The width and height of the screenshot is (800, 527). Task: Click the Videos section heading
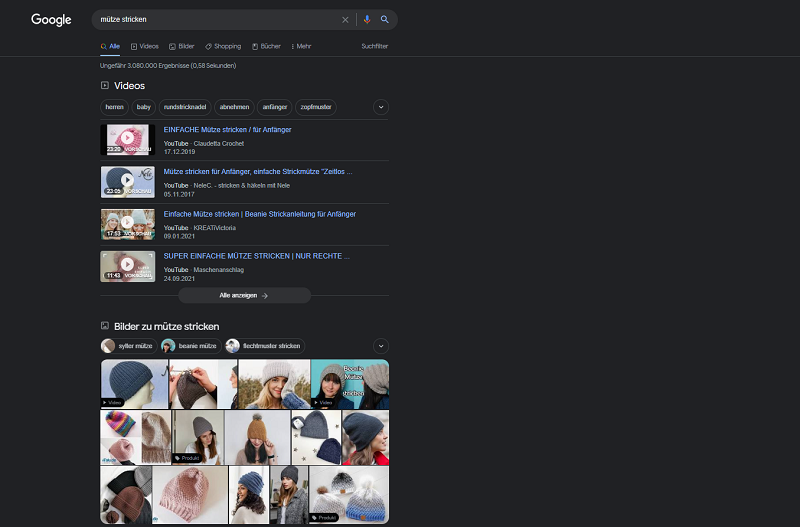click(x=130, y=86)
